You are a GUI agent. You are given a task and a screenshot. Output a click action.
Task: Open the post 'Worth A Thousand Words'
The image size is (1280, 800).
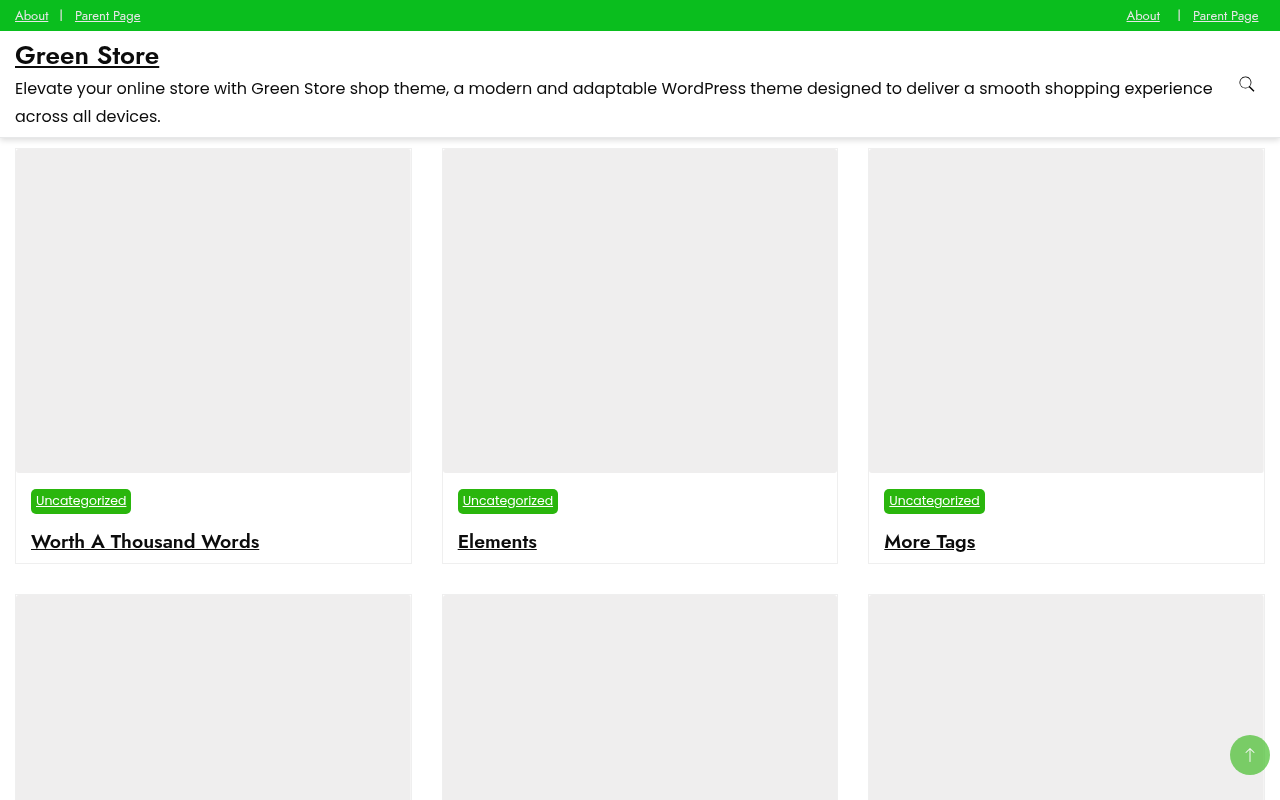click(x=145, y=542)
